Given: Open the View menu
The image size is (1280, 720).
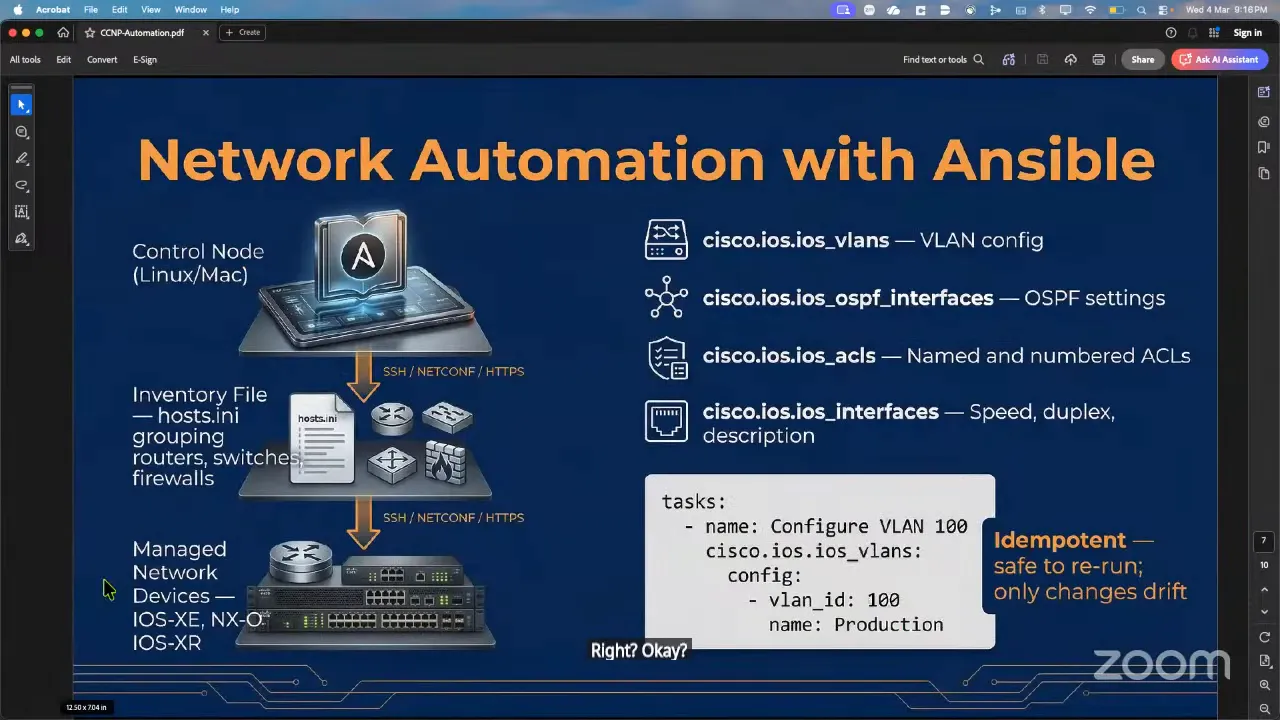Looking at the screenshot, I should 151,10.
